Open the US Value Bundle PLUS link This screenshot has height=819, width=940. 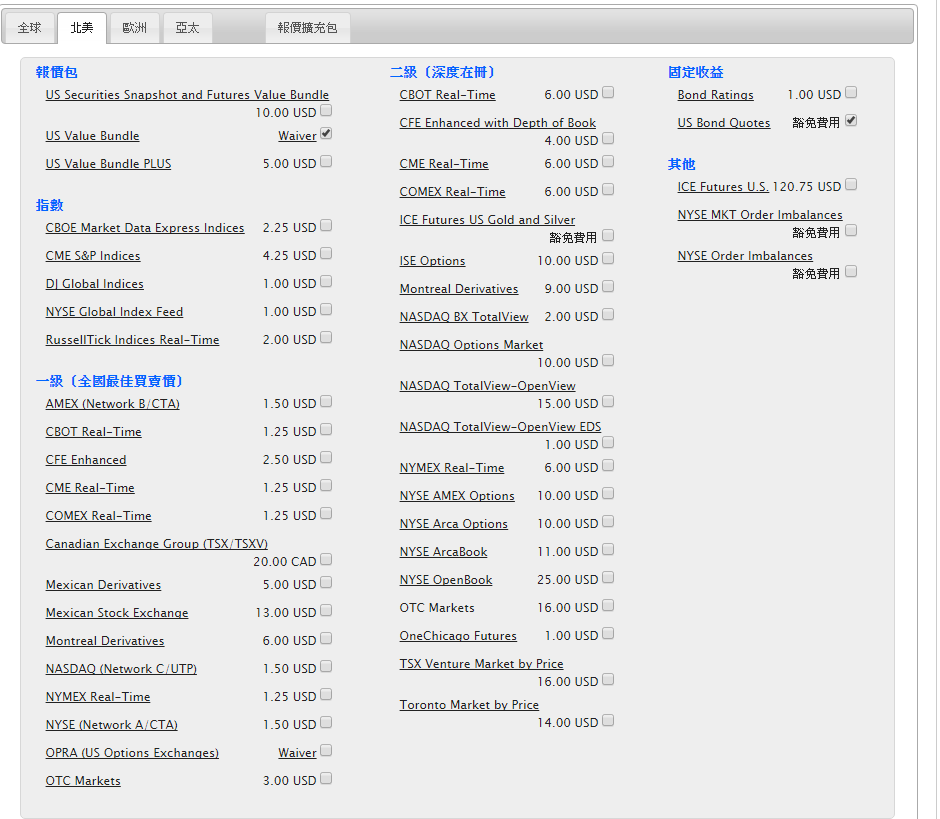[109, 164]
